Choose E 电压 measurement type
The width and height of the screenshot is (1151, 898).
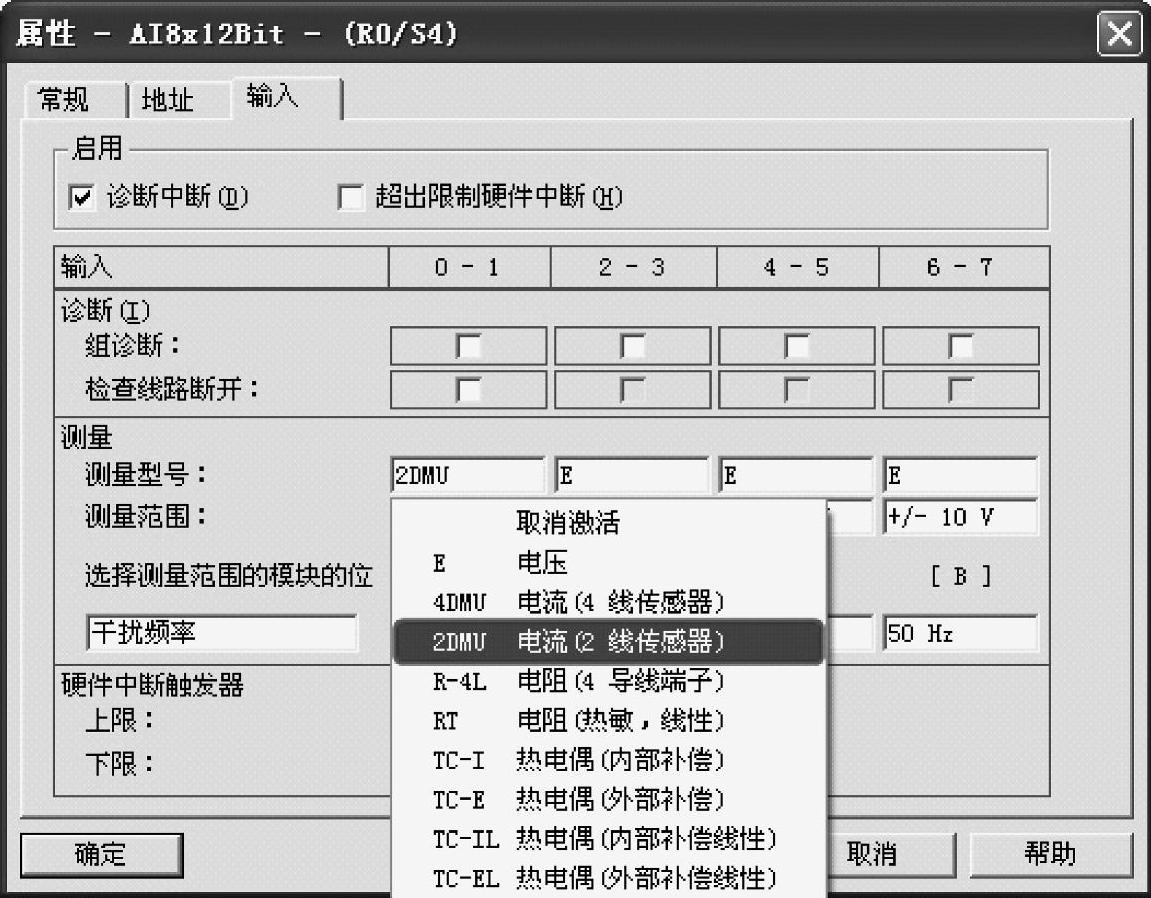pos(609,562)
